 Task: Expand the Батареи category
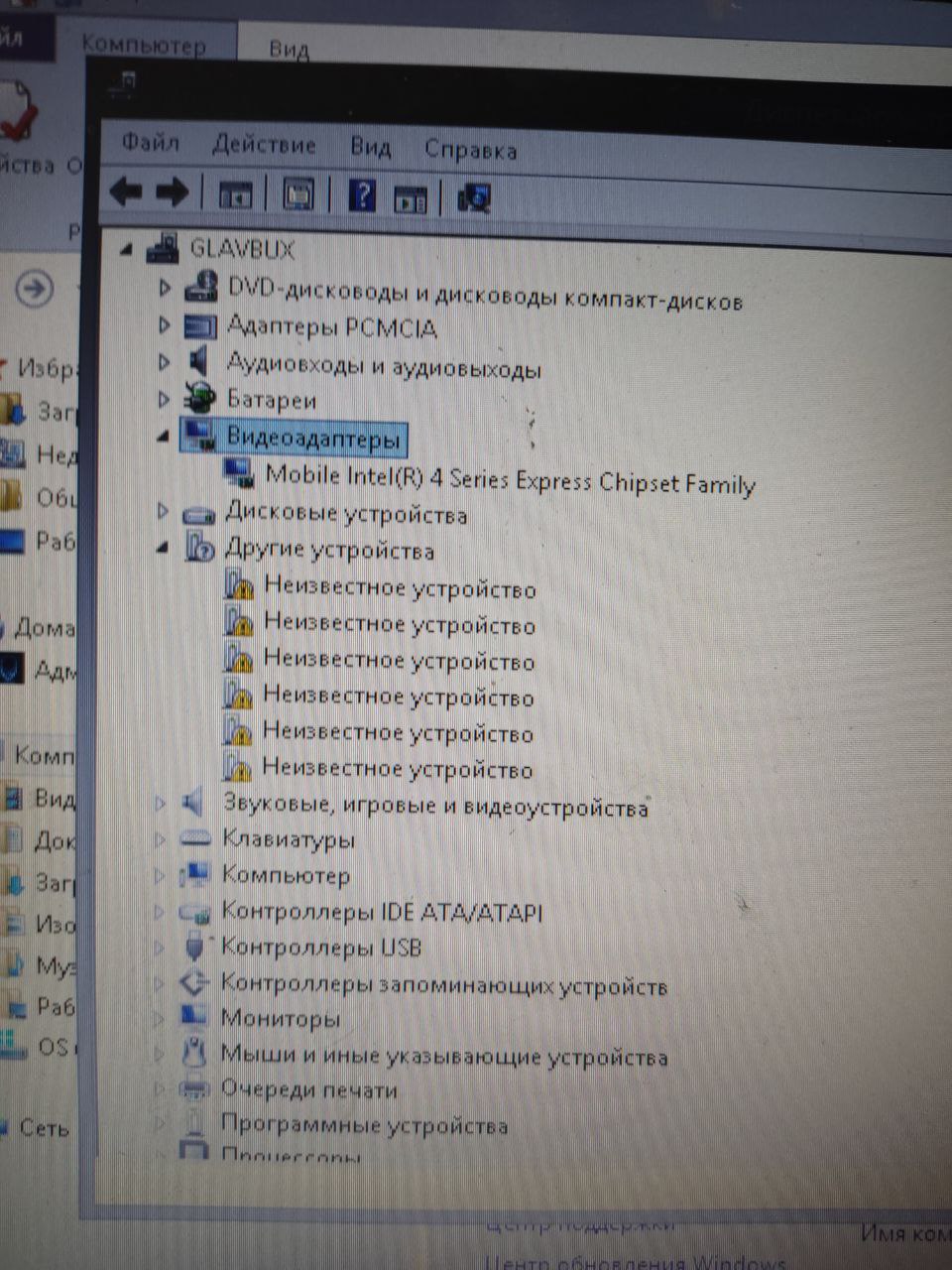pos(164,399)
